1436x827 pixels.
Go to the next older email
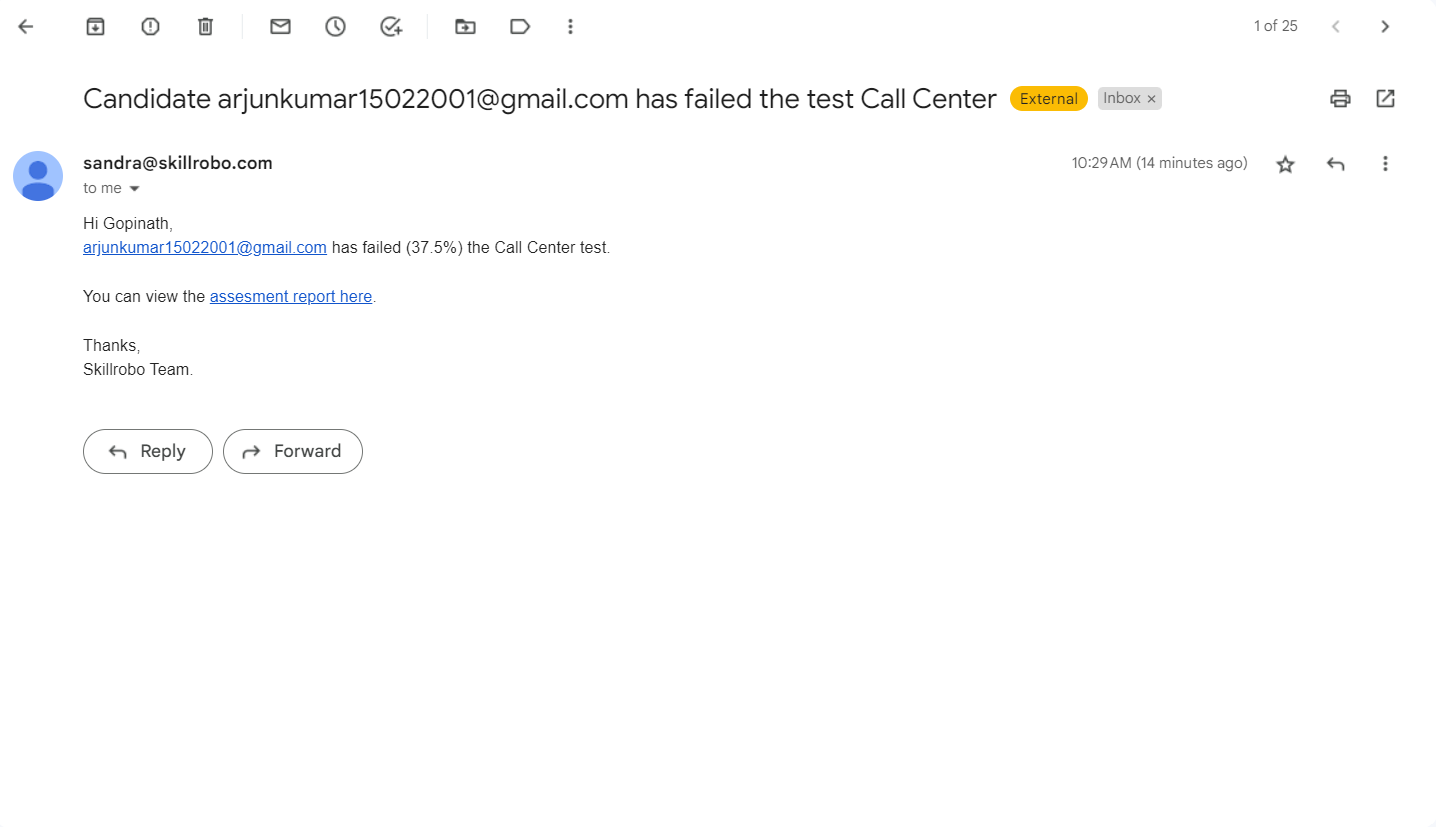pyautogui.click(x=1385, y=27)
